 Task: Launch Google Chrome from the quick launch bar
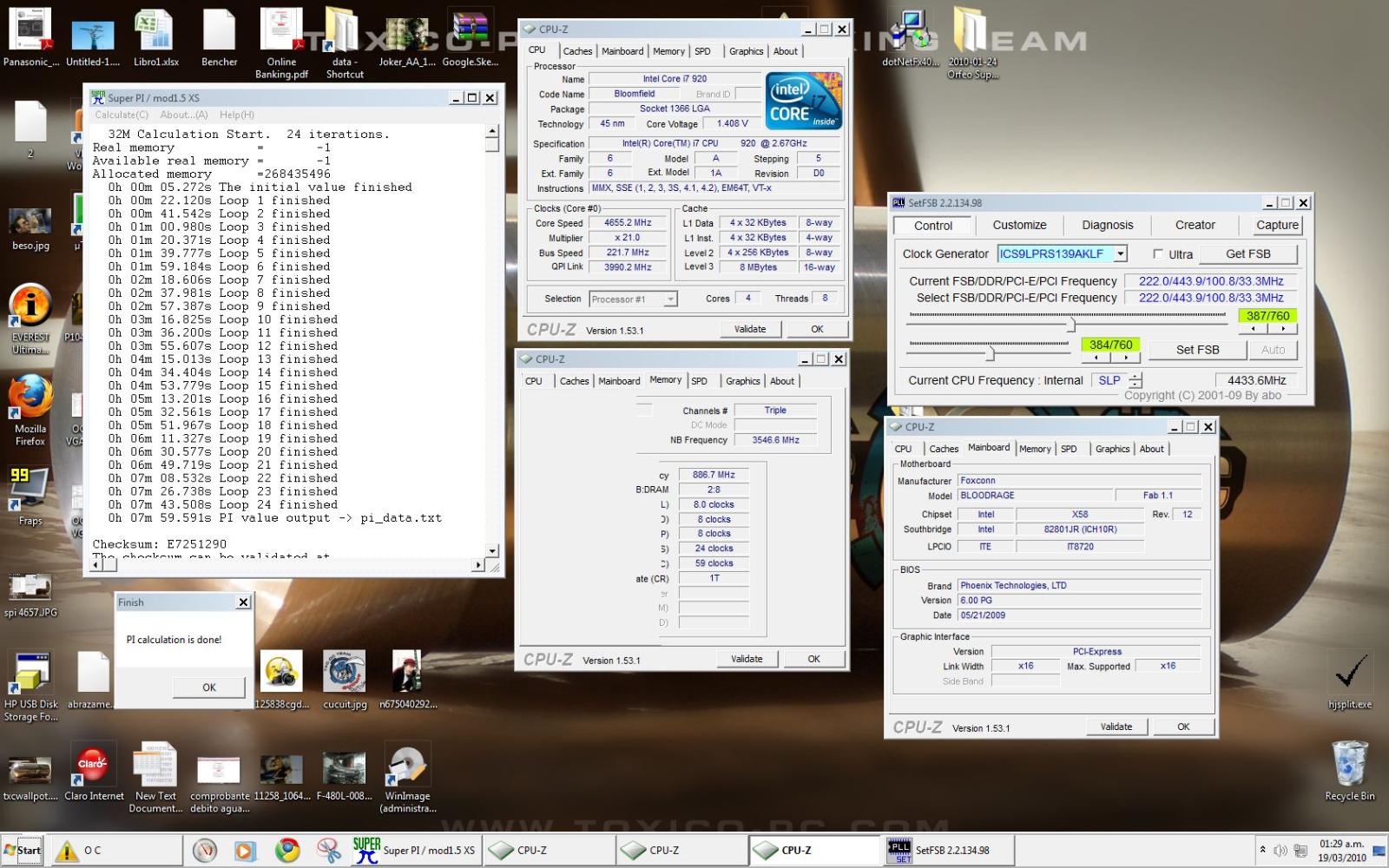pos(287,851)
